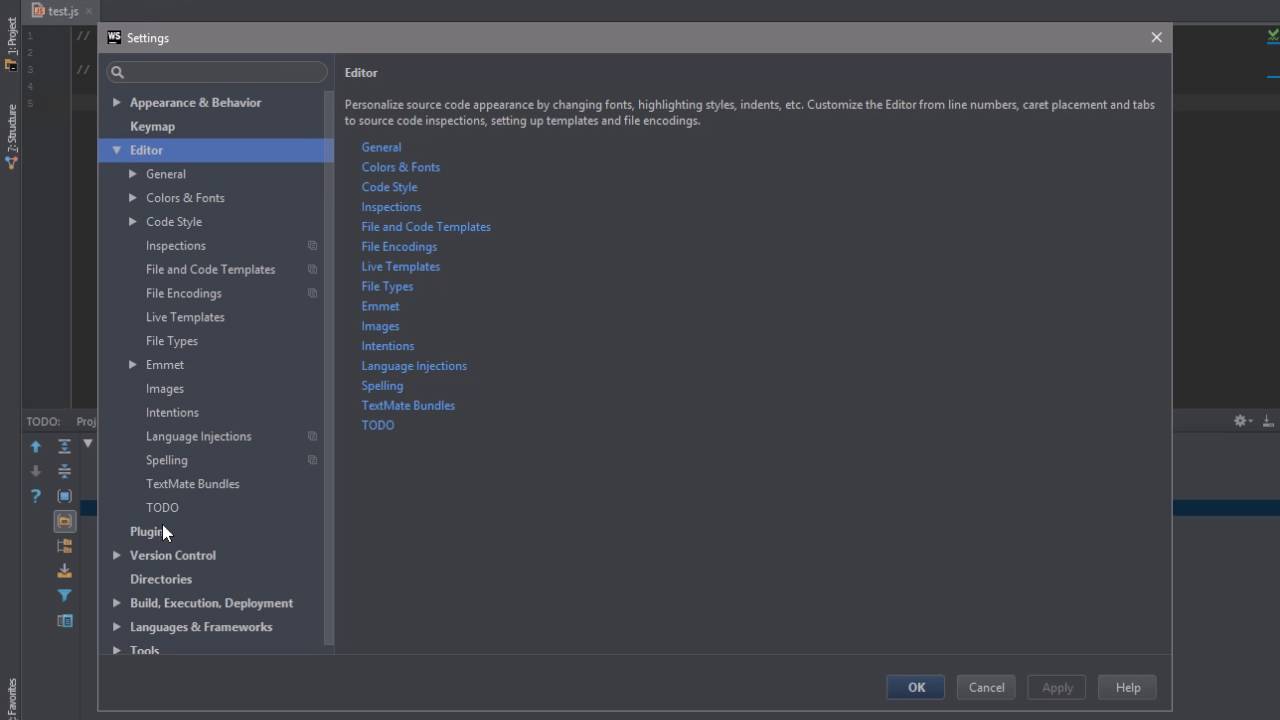
Task: Toggle highlighted Group by Modules icon in TODO panel
Action: click(64, 521)
